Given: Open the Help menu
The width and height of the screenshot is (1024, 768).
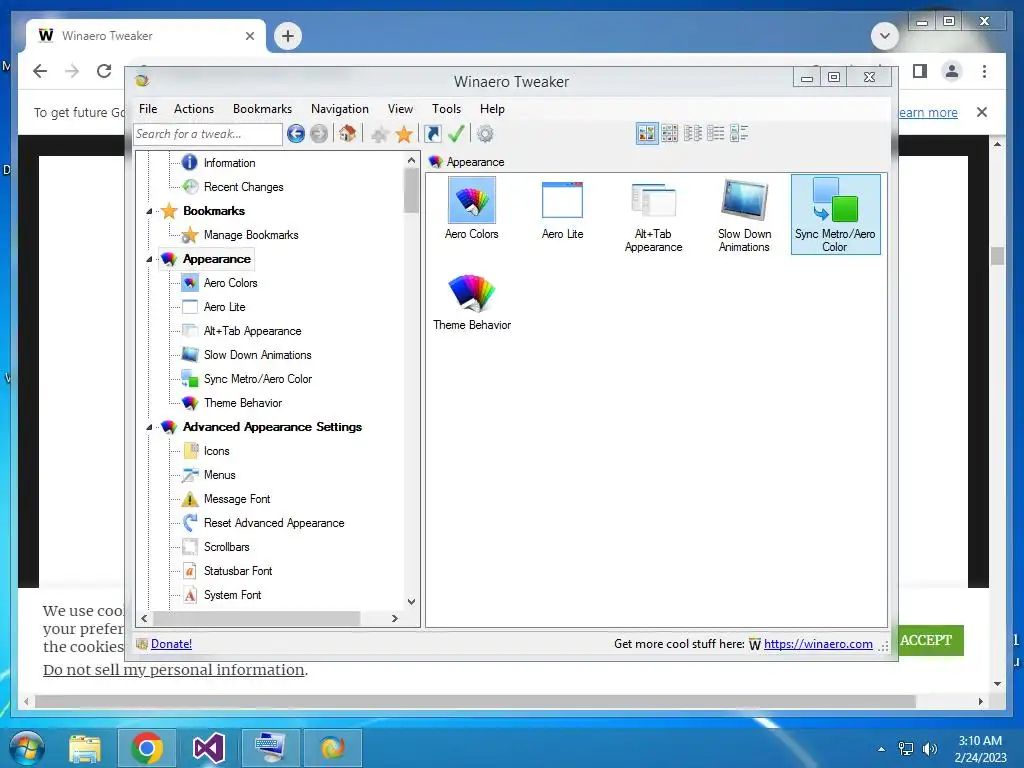Looking at the screenshot, I should tap(492, 109).
